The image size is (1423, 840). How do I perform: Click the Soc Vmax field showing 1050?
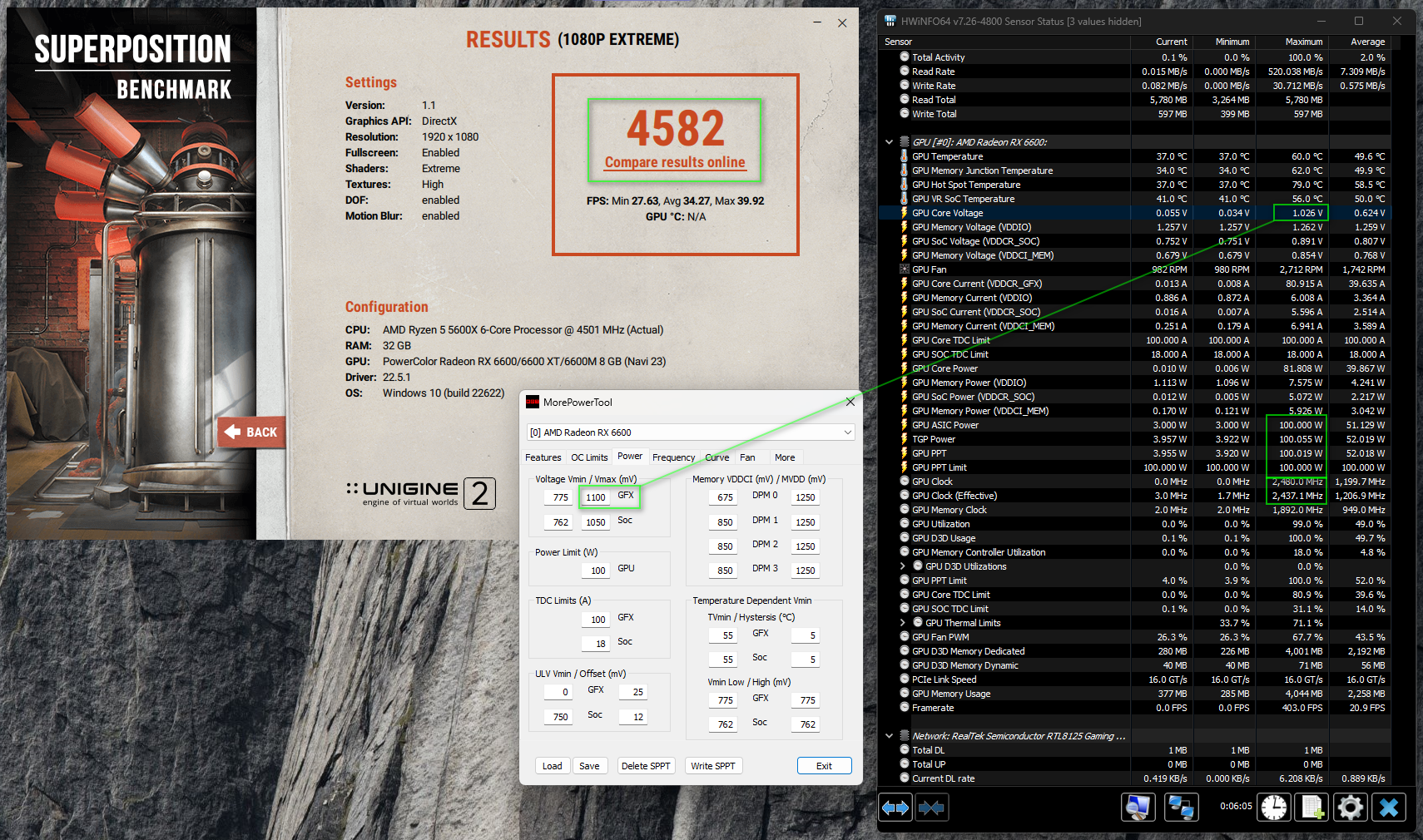(x=596, y=522)
